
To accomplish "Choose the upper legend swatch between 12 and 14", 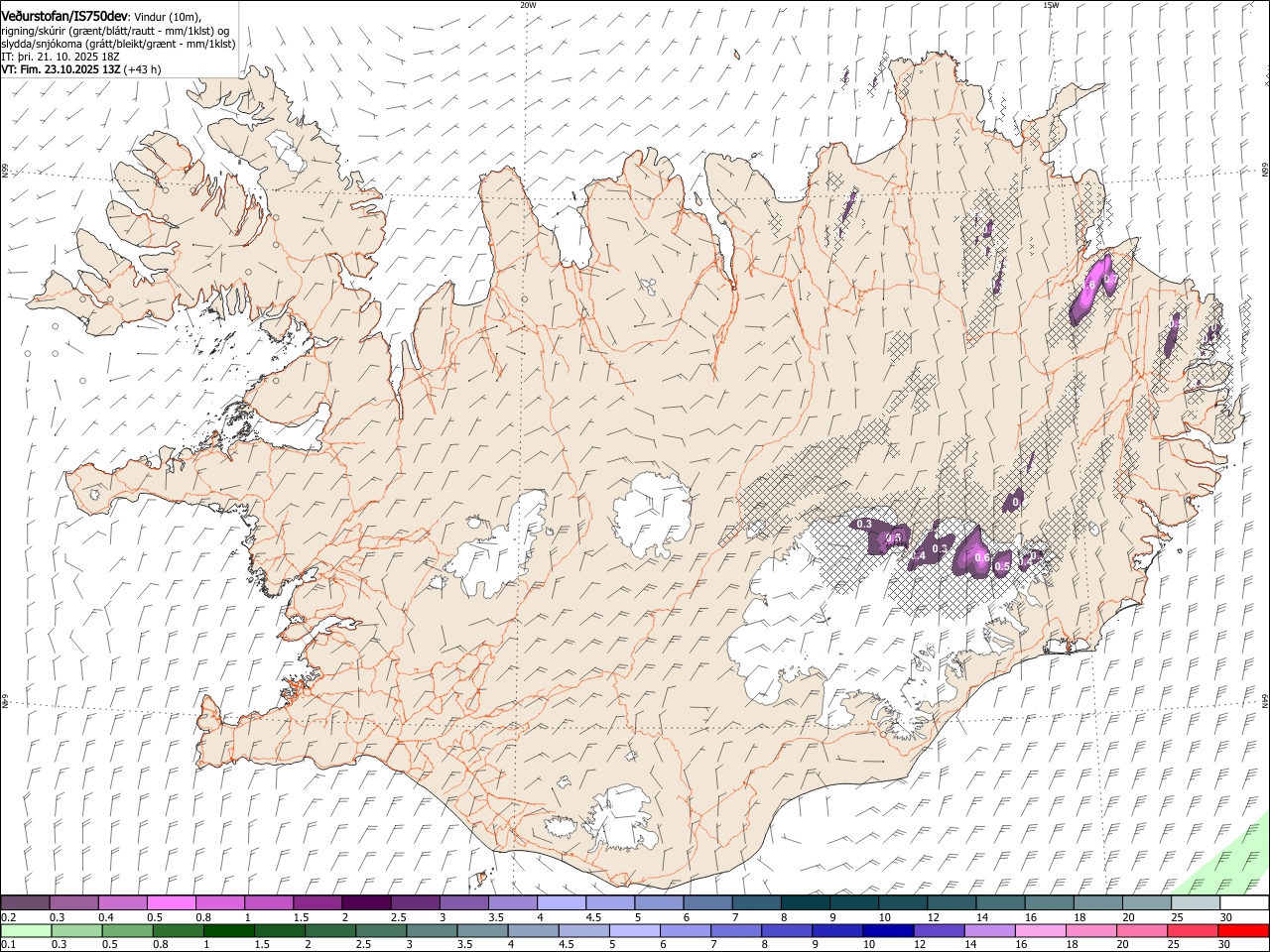I will coord(951,902).
